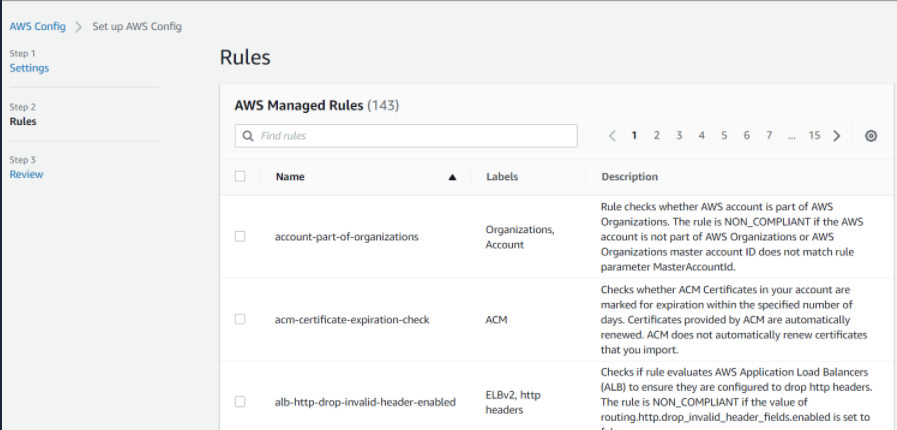Click the ACM certificate expiration description text
This screenshot has width=897, height=430.
734,320
